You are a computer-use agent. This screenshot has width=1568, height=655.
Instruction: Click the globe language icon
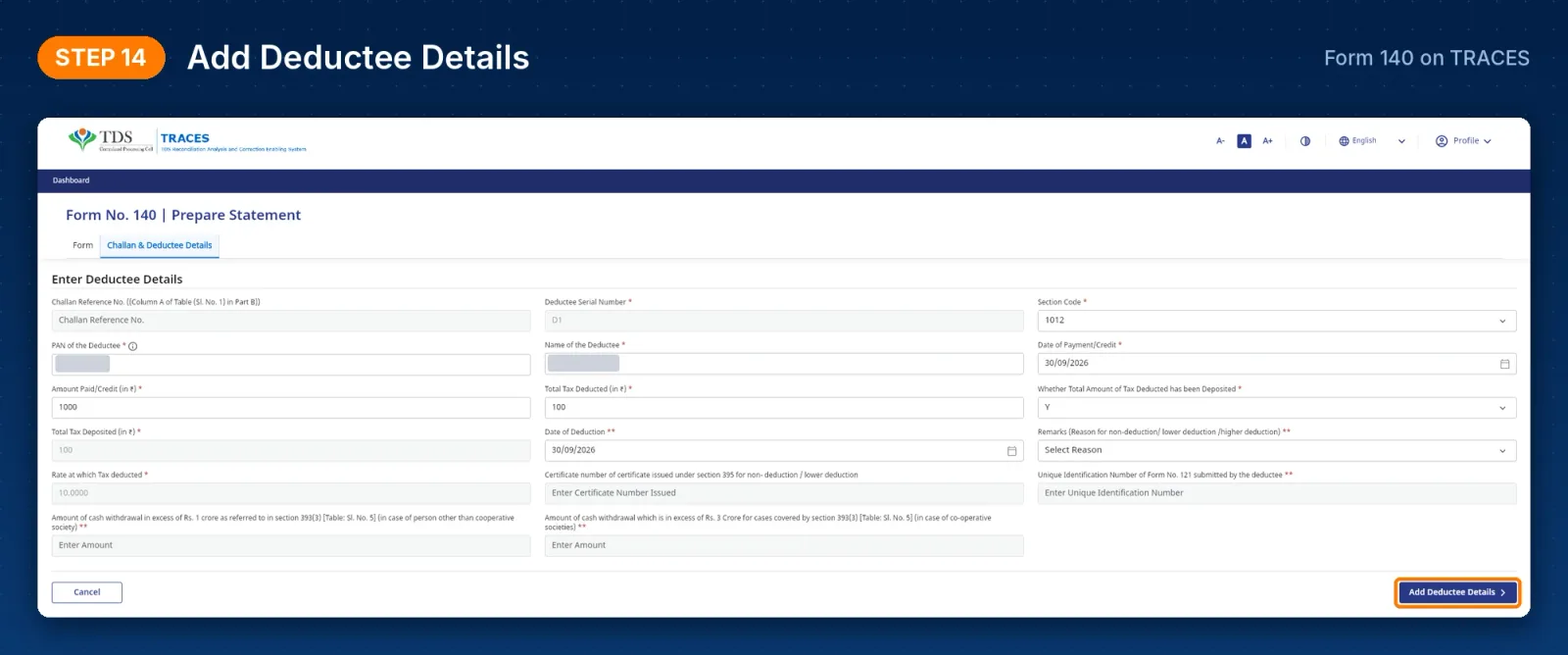[1345, 141]
